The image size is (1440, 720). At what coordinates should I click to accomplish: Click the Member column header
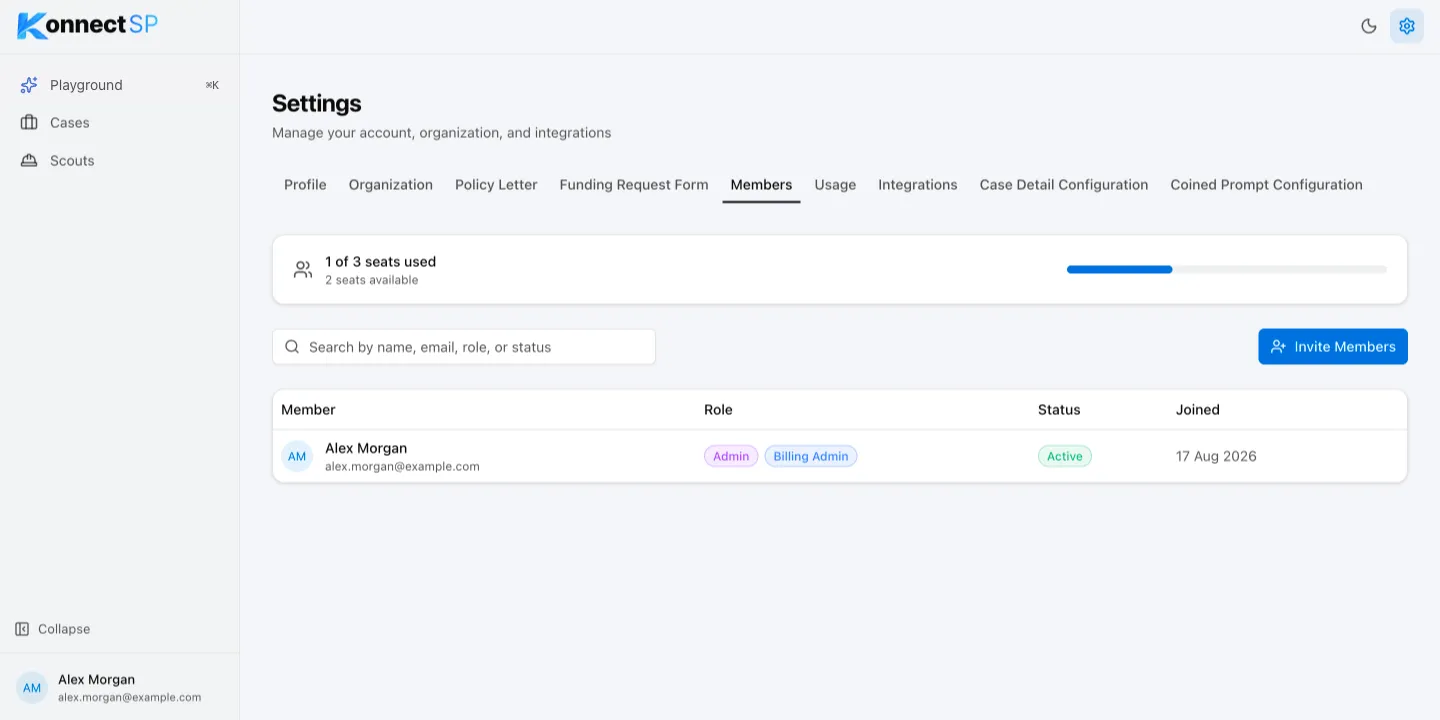[308, 410]
